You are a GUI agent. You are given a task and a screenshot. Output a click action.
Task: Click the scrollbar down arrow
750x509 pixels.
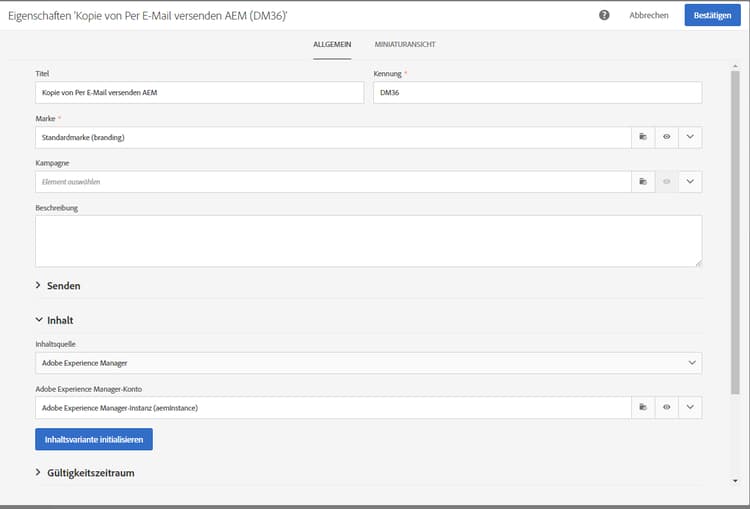tap(735, 481)
